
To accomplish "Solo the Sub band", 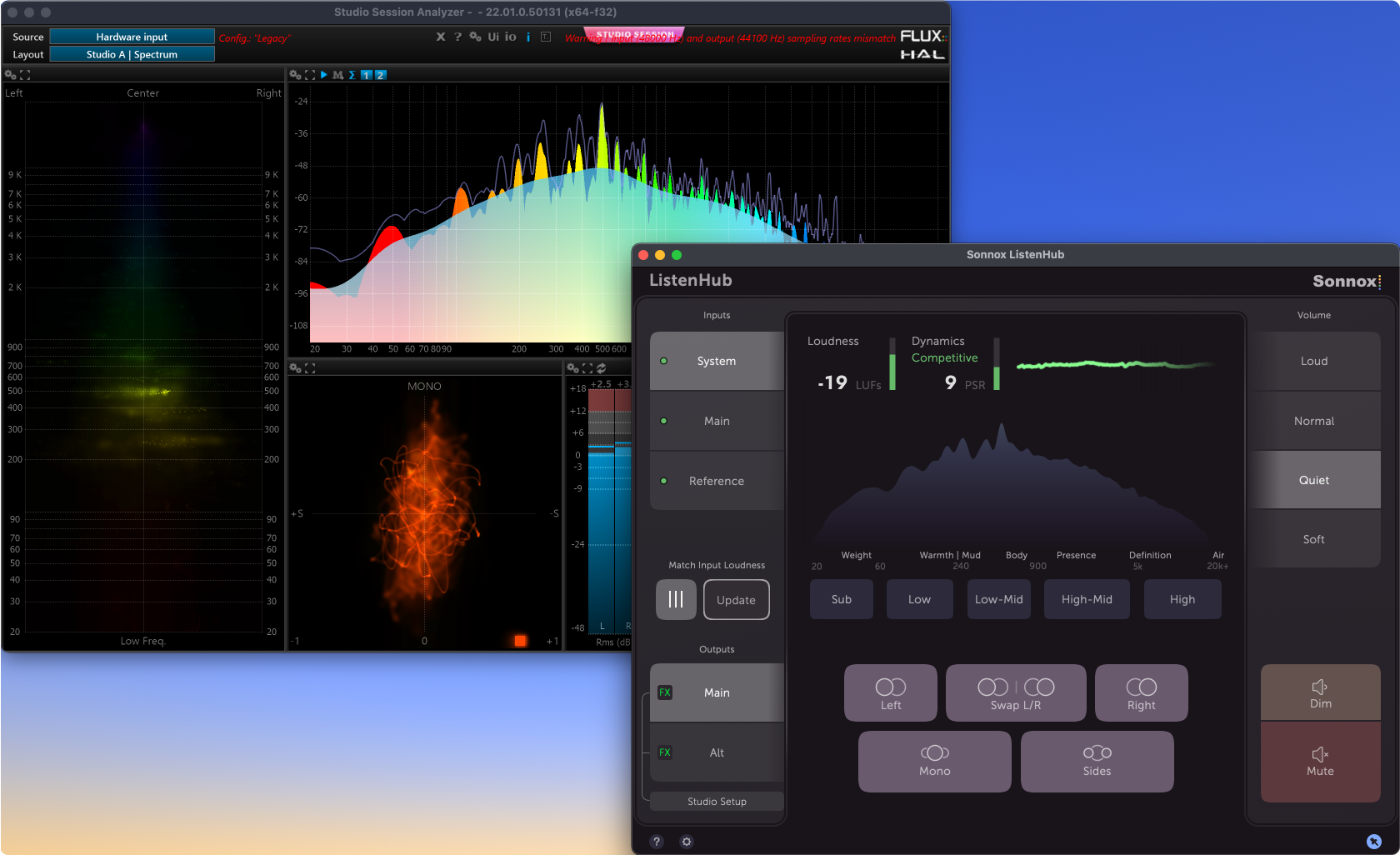I will [842, 599].
